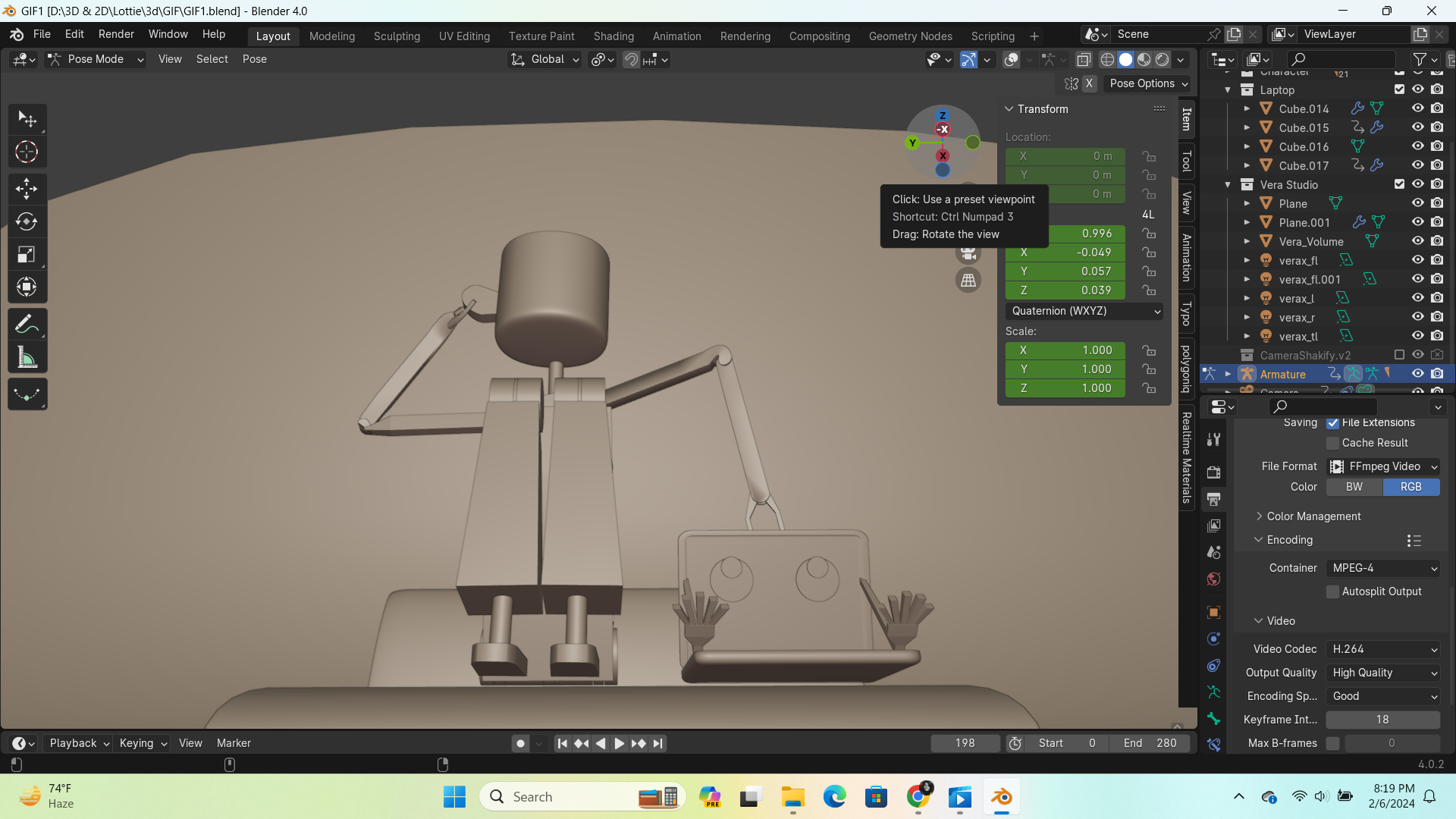Enable the Cache Result checkbox

tap(1332, 443)
